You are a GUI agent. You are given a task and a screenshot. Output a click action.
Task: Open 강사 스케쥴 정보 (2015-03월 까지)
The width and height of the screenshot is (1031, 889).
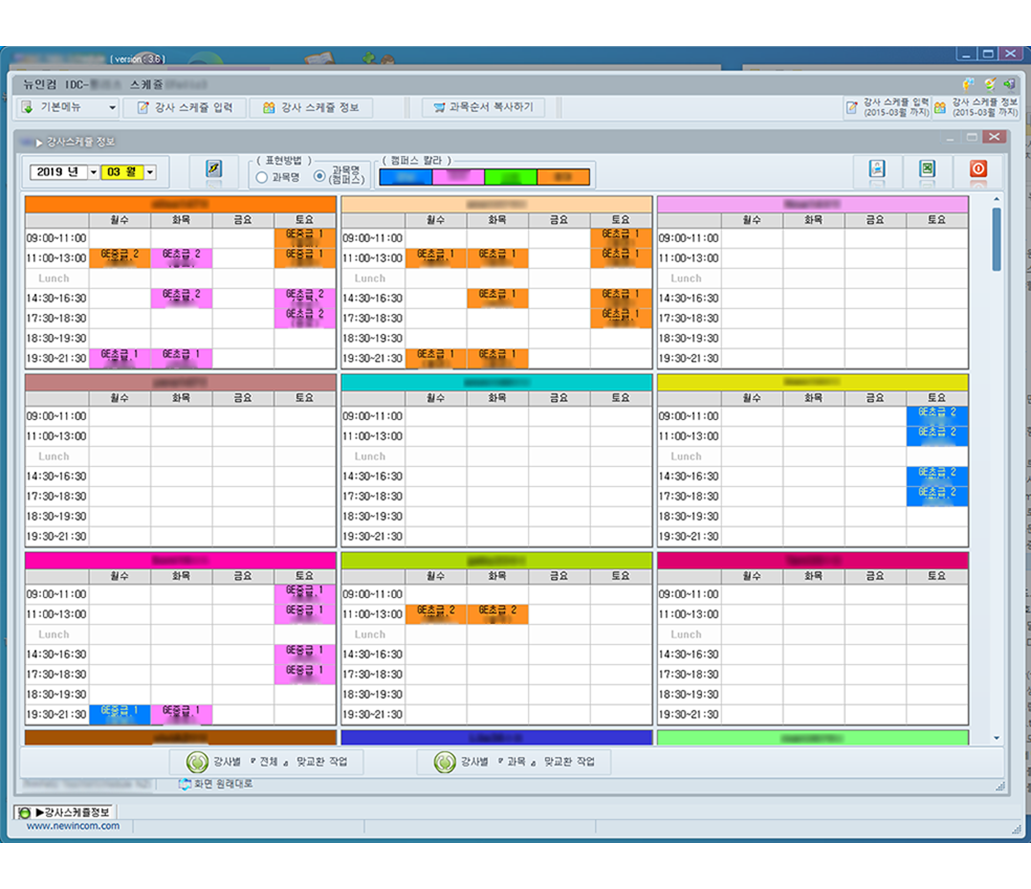click(x=976, y=107)
